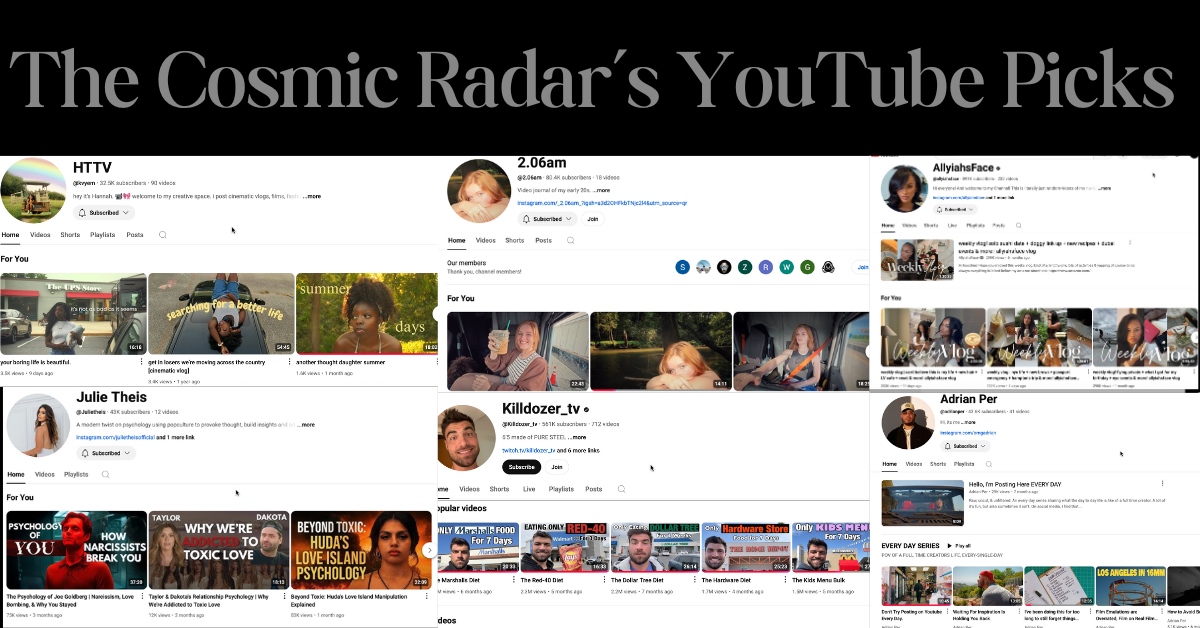Open 'Los Angeles in 16mm' video thumbnail

(x=1129, y=587)
